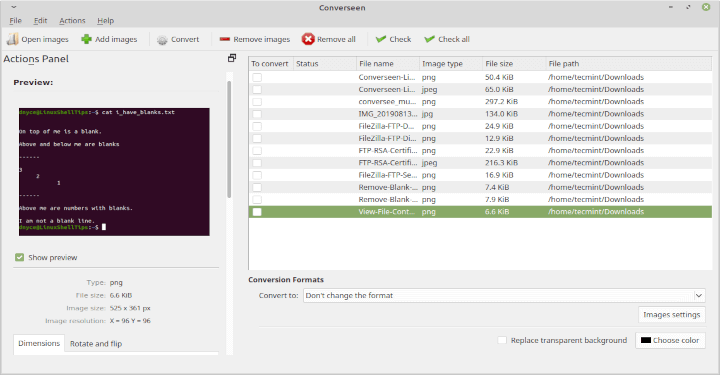Switch to the Dimensions tab
Viewport: 720px width, 375px height.
point(39,343)
